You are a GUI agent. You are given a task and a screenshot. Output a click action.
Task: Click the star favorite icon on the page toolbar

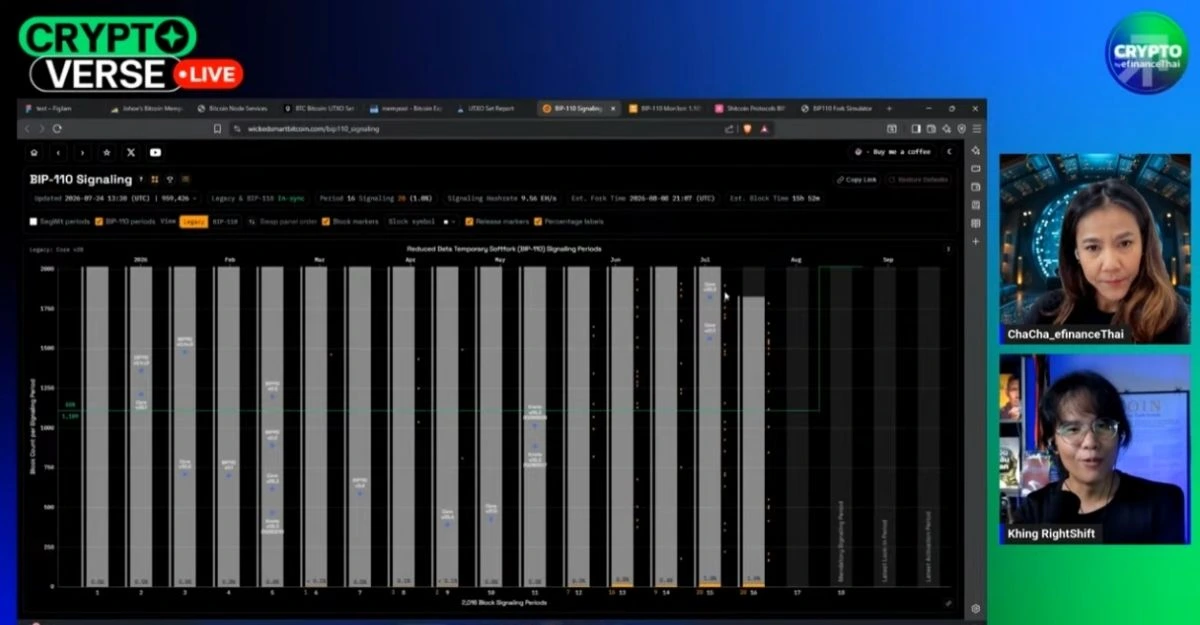click(x=107, y=152)
